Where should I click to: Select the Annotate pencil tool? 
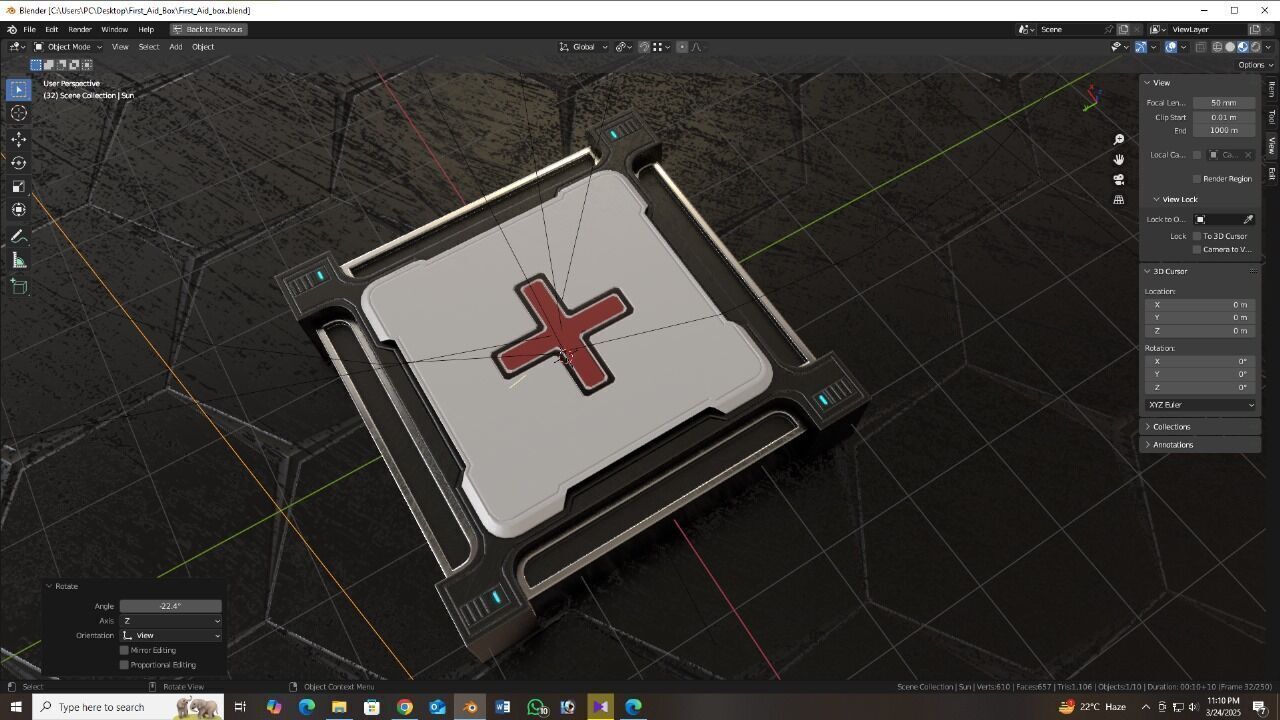(x=18, y=237)
